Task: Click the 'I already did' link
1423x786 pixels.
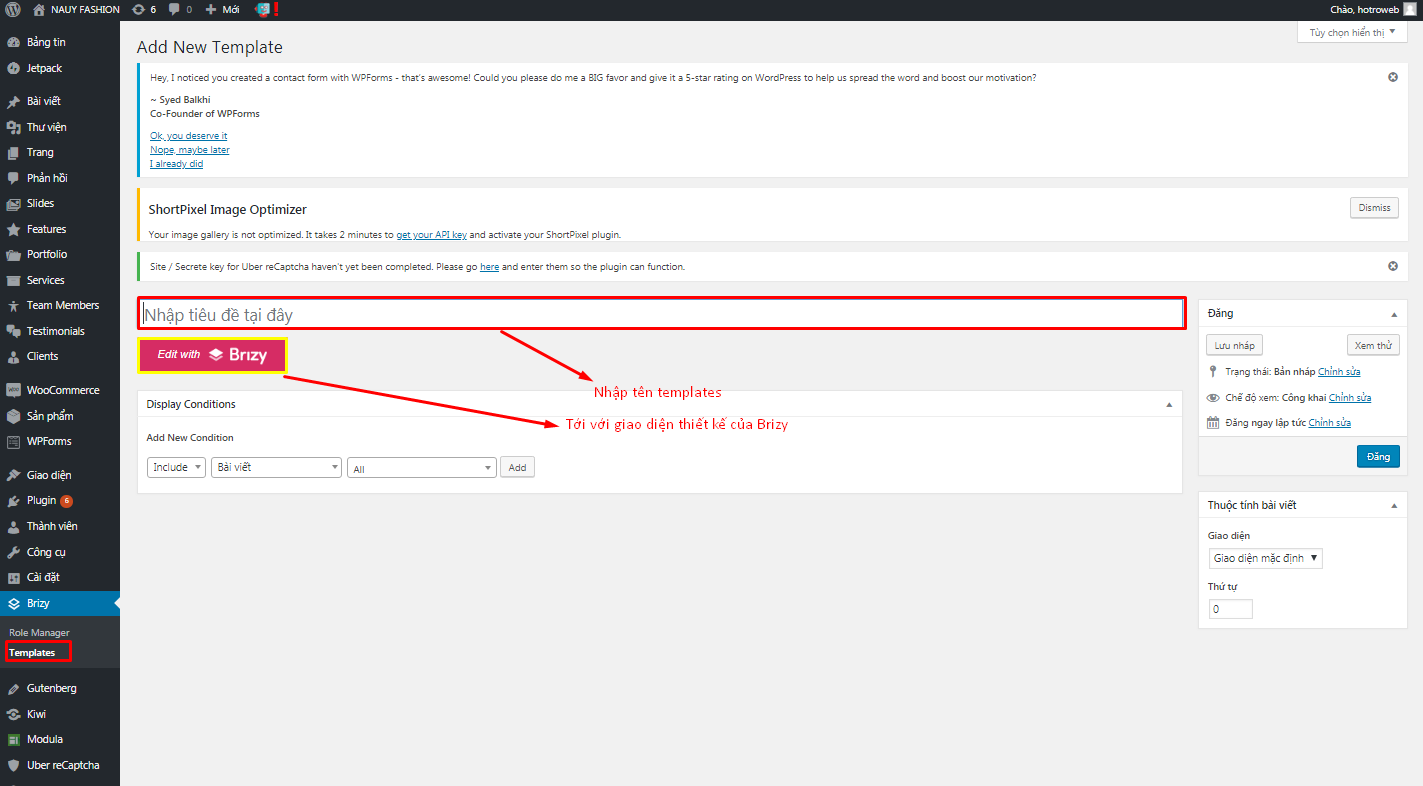Action: coord(176,164)
